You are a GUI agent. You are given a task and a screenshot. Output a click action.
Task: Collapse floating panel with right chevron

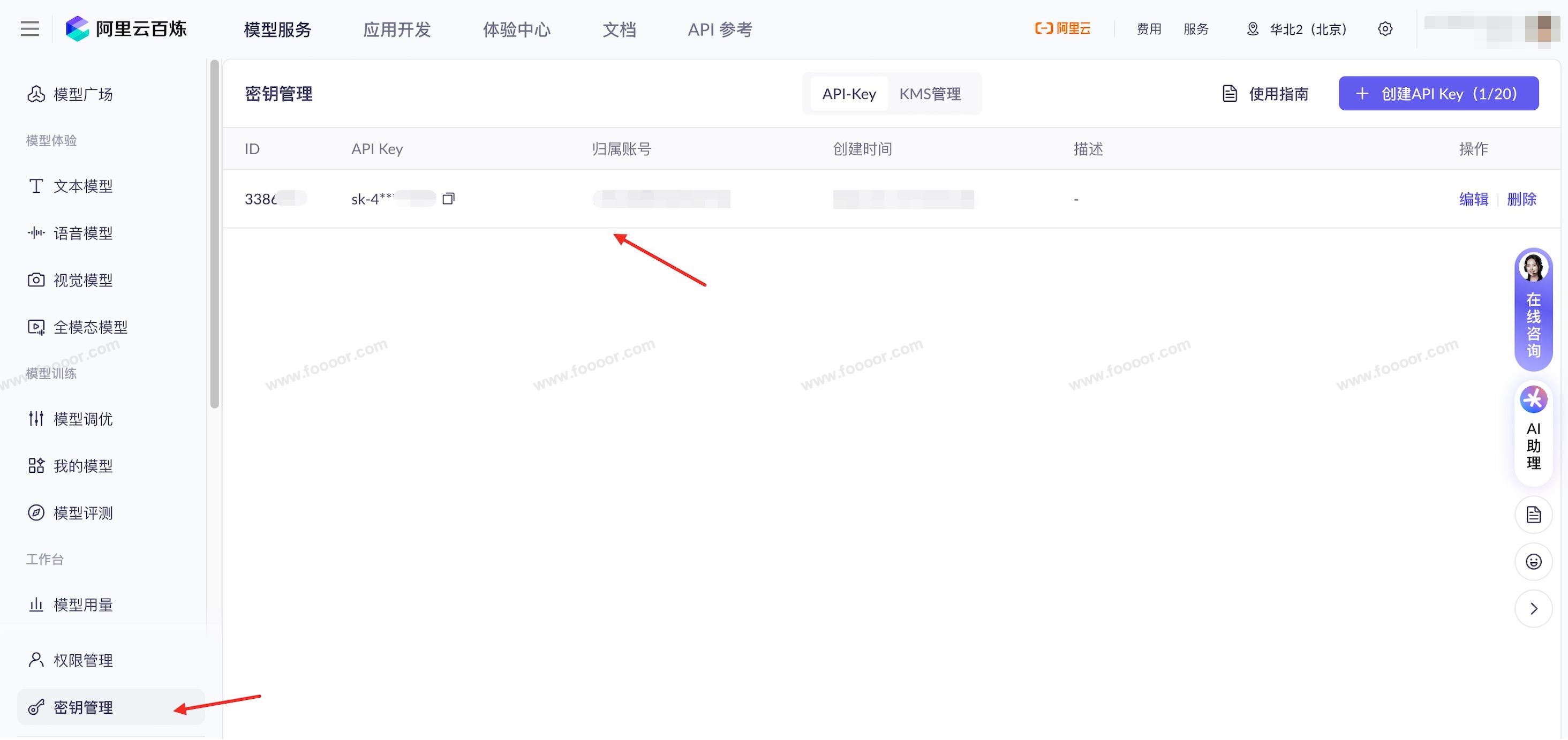(1533, 609)
